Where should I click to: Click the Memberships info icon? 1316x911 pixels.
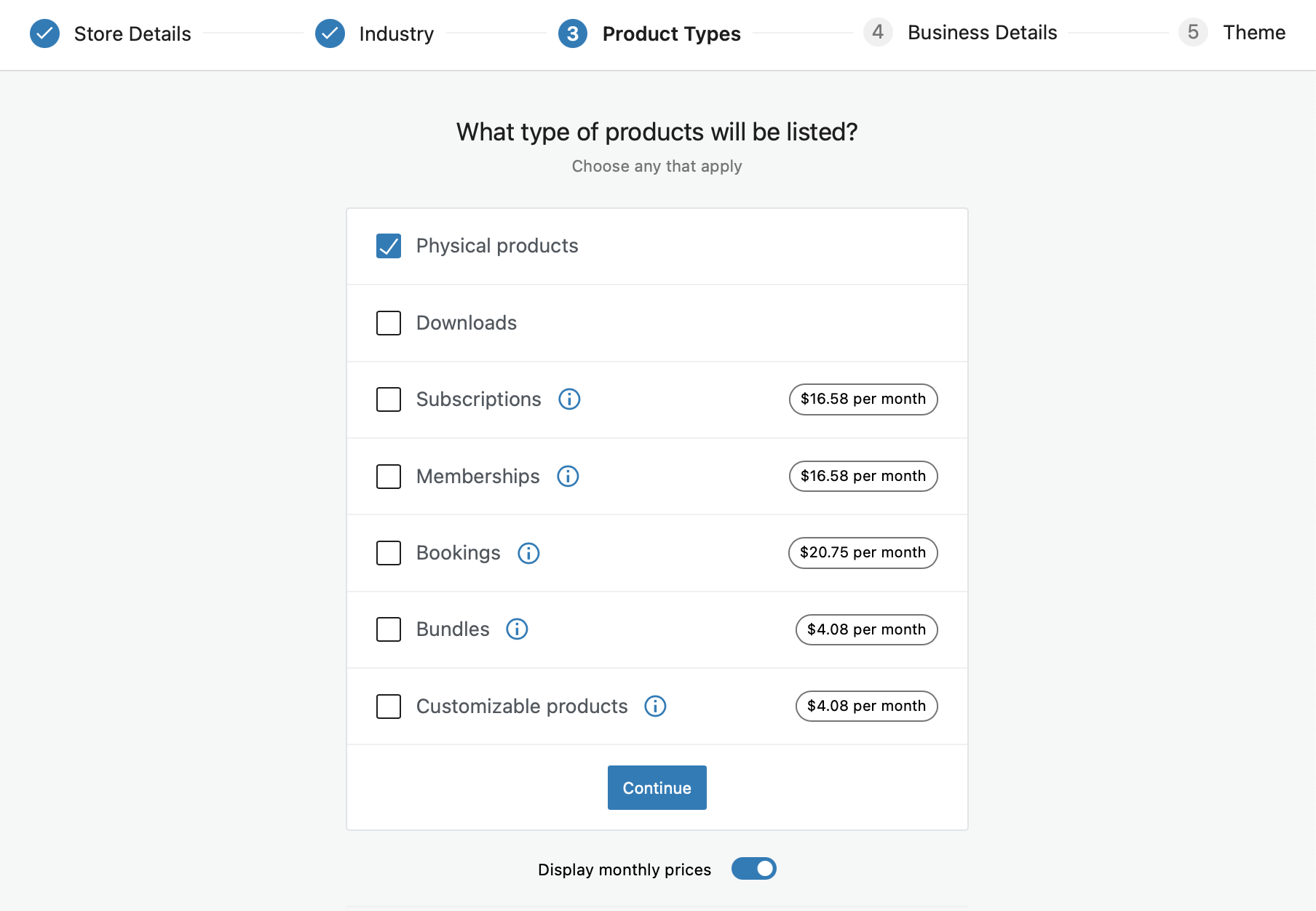568,477
